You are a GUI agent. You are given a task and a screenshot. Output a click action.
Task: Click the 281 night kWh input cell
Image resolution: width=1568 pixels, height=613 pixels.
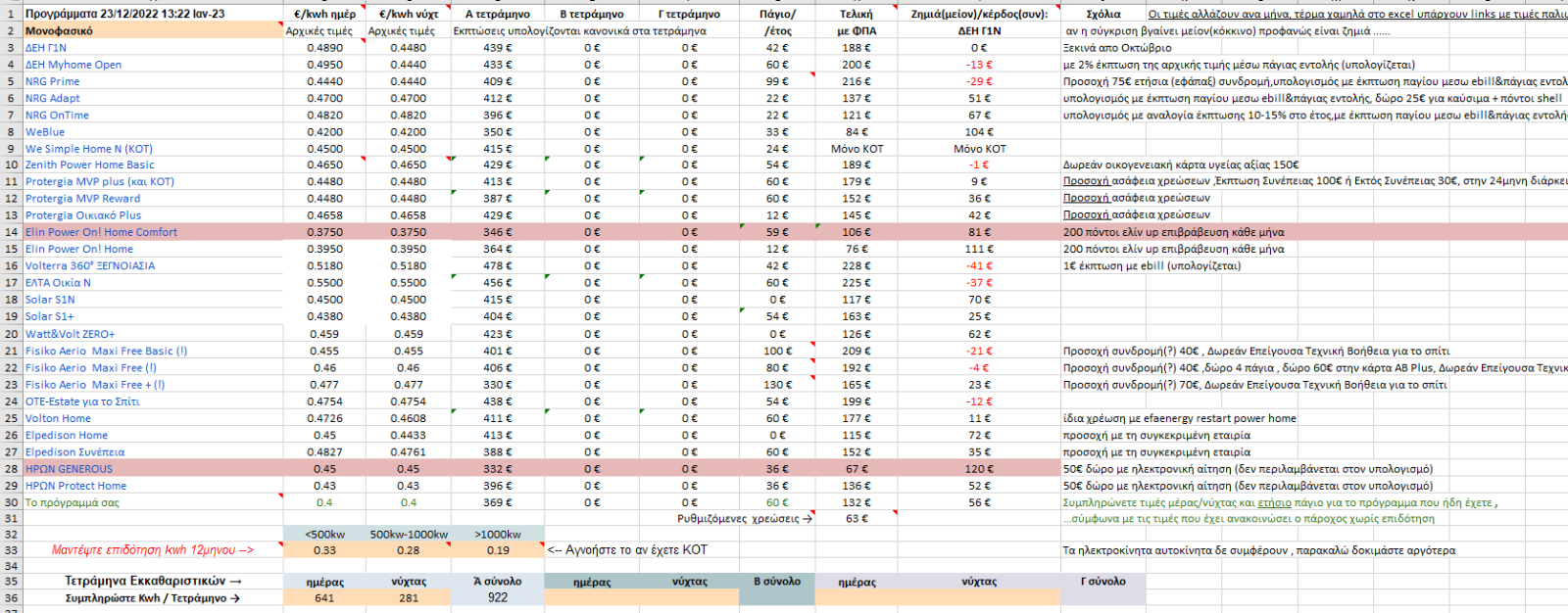click(x=409, y=597)
